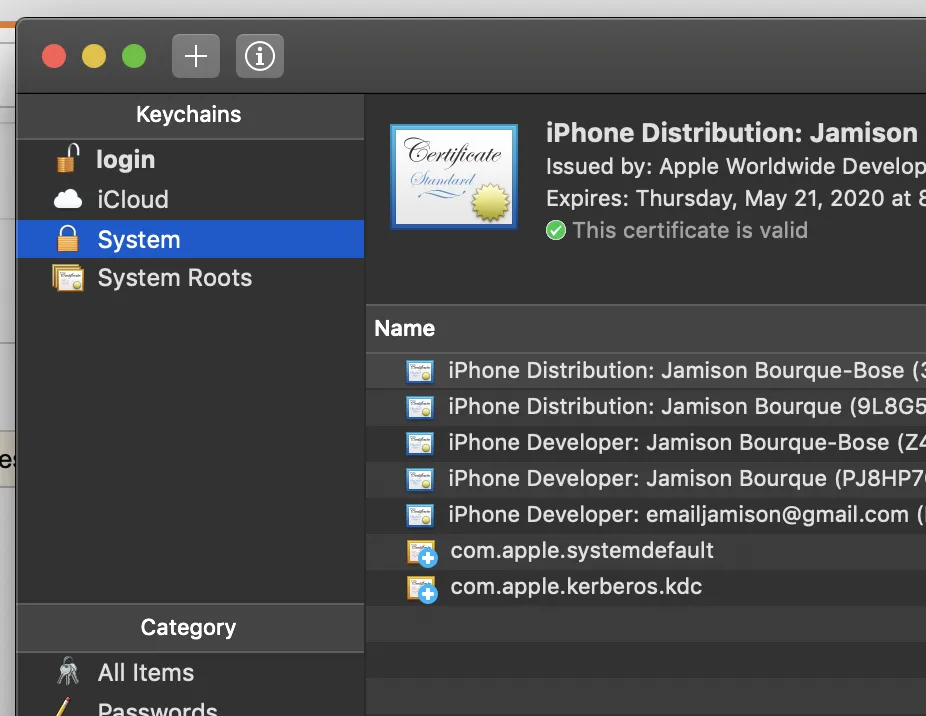Click the This certificate is valid text
926x716 pixels.
coord(690,230)
